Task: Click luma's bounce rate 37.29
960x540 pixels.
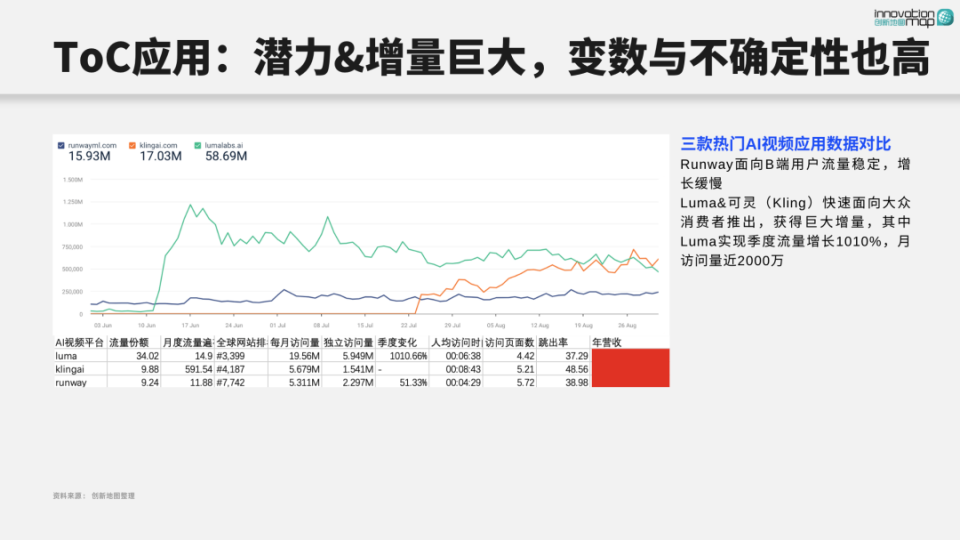Action: point(577,356)
